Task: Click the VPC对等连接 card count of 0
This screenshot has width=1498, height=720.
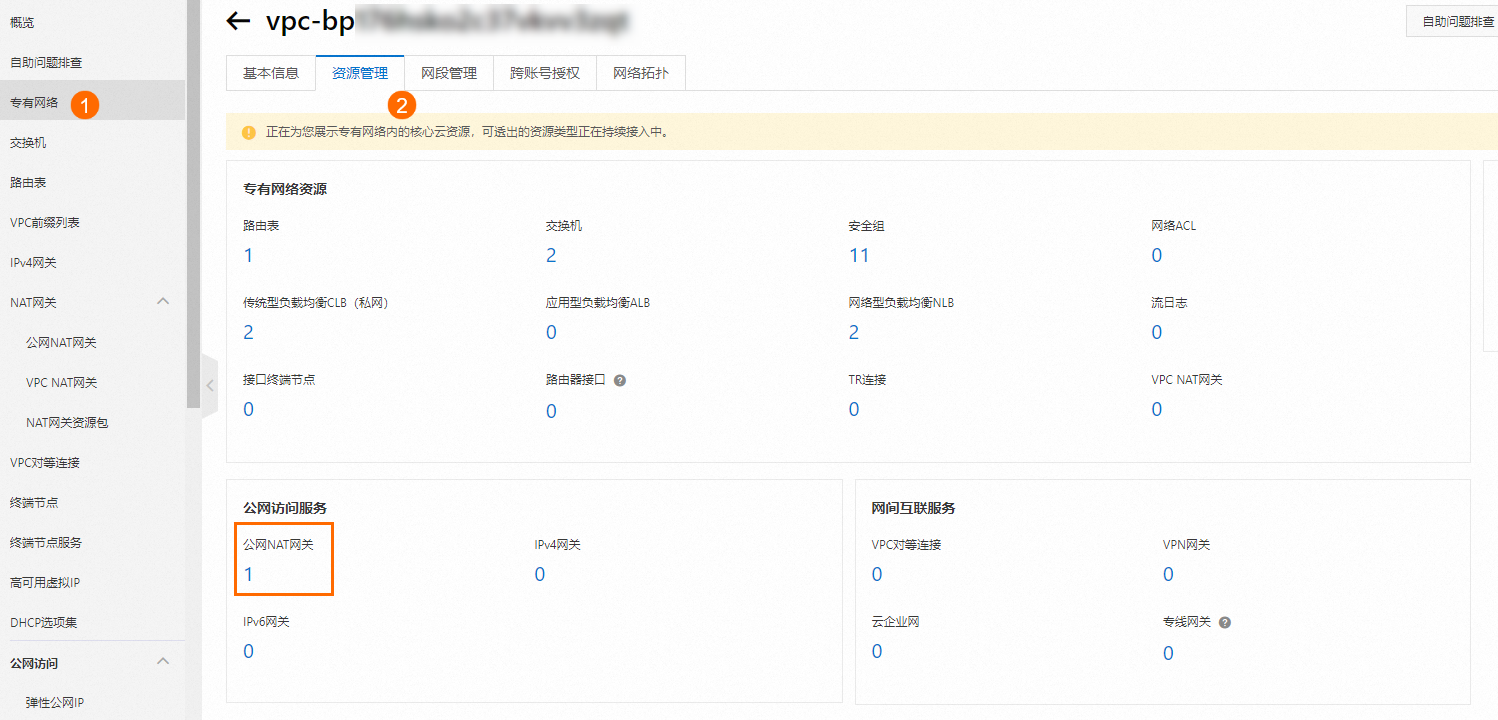Action: tap(877, 574)
